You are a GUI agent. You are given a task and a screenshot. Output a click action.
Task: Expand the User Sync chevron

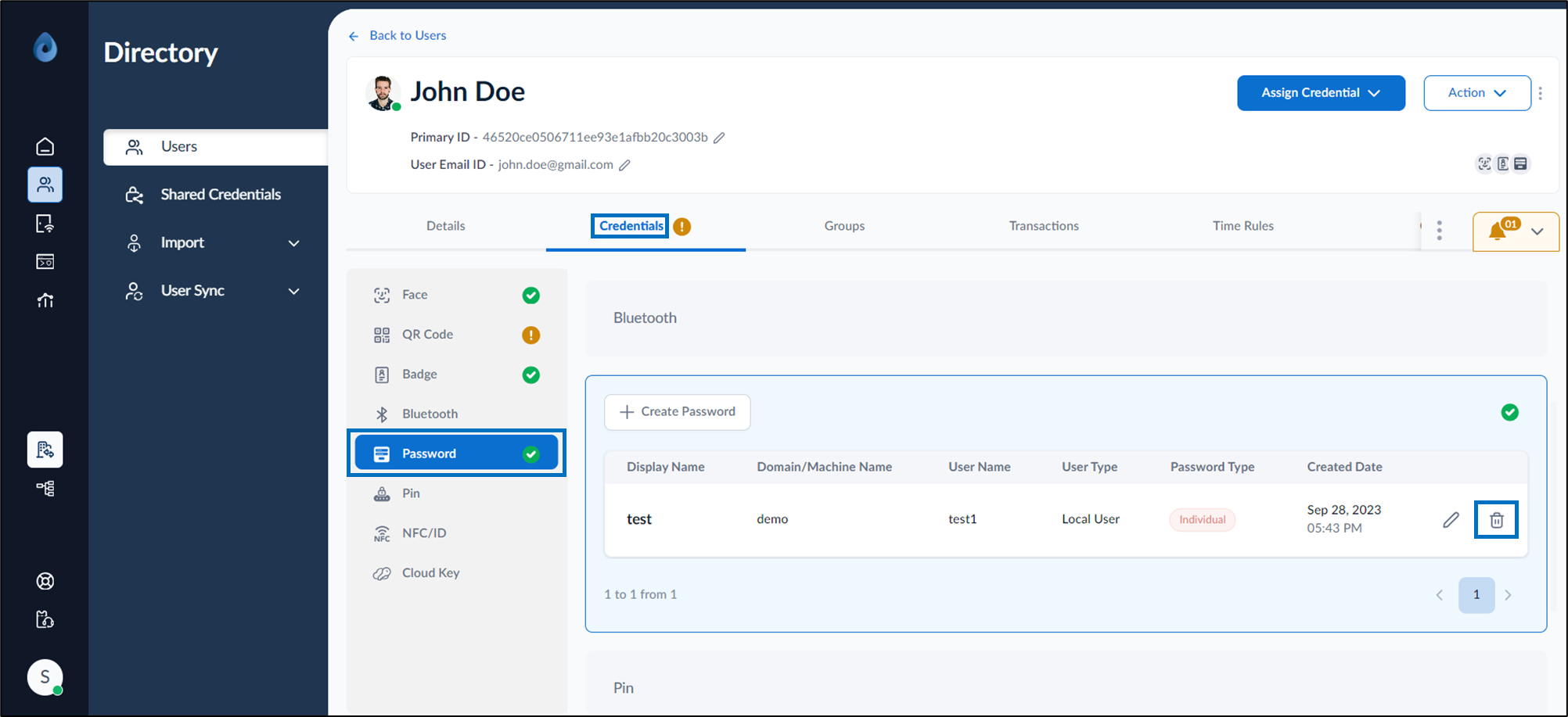tap(294, 291)
